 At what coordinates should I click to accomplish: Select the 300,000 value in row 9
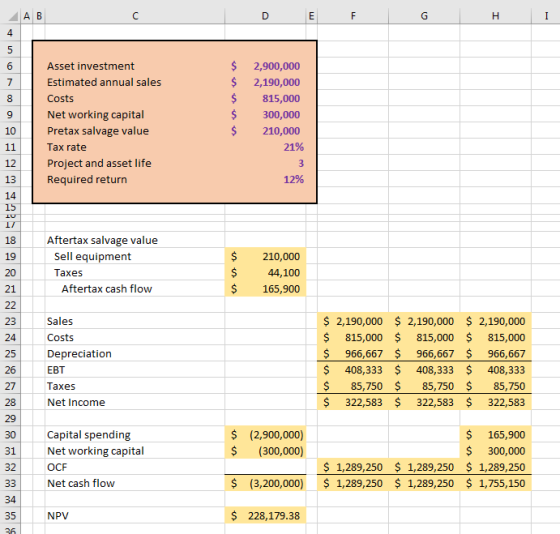(x=265, y=115)
